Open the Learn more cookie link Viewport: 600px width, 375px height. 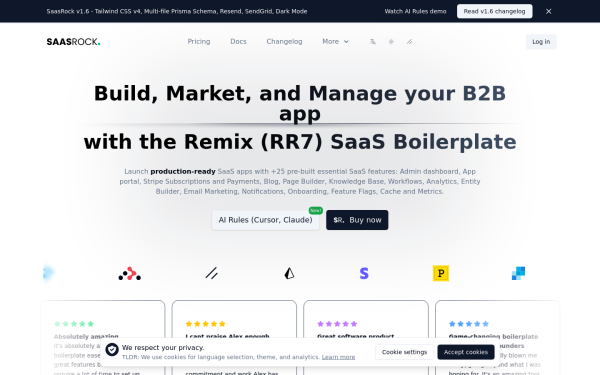pyautogui.click(x=338, y=357)
